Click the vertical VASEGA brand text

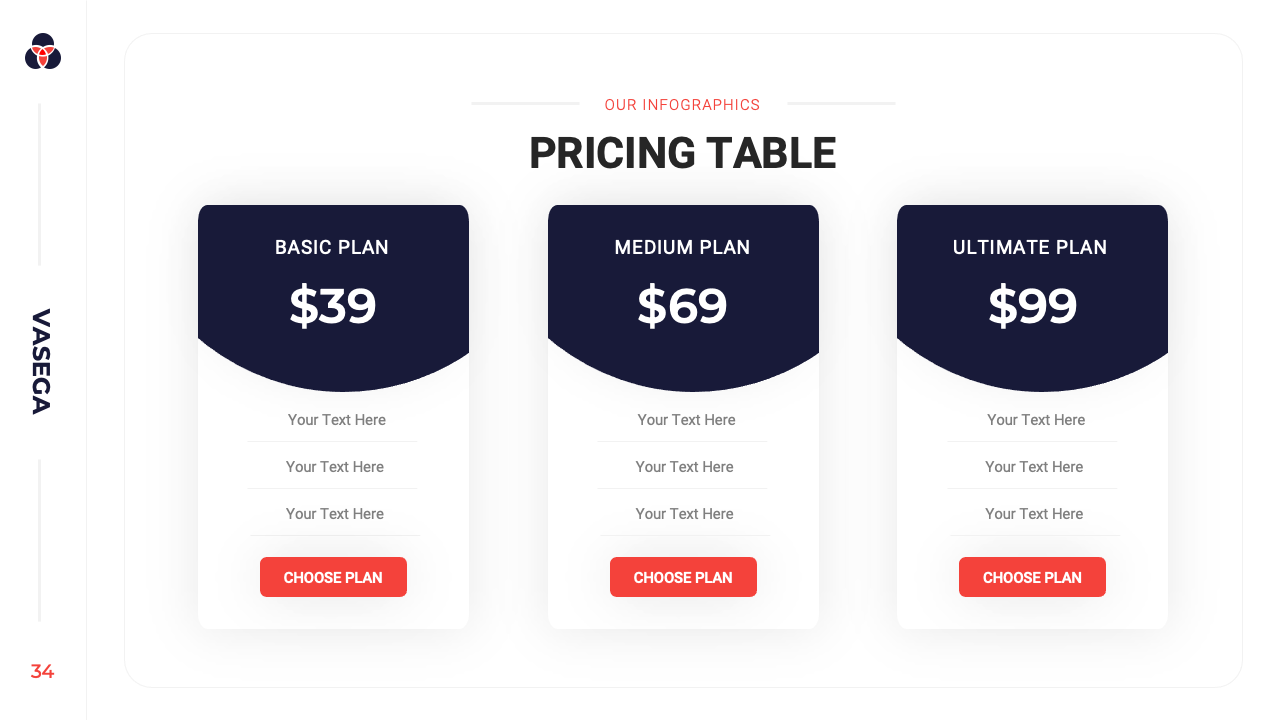[41, 361]
